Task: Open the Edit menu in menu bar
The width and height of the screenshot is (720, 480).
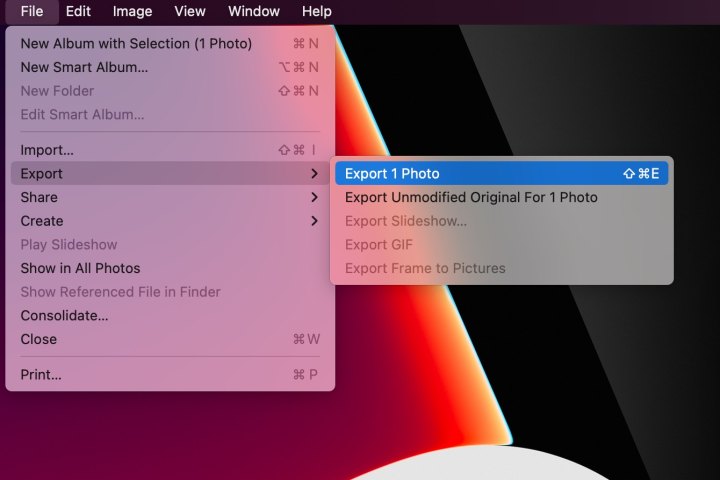Action: [79, 12]
